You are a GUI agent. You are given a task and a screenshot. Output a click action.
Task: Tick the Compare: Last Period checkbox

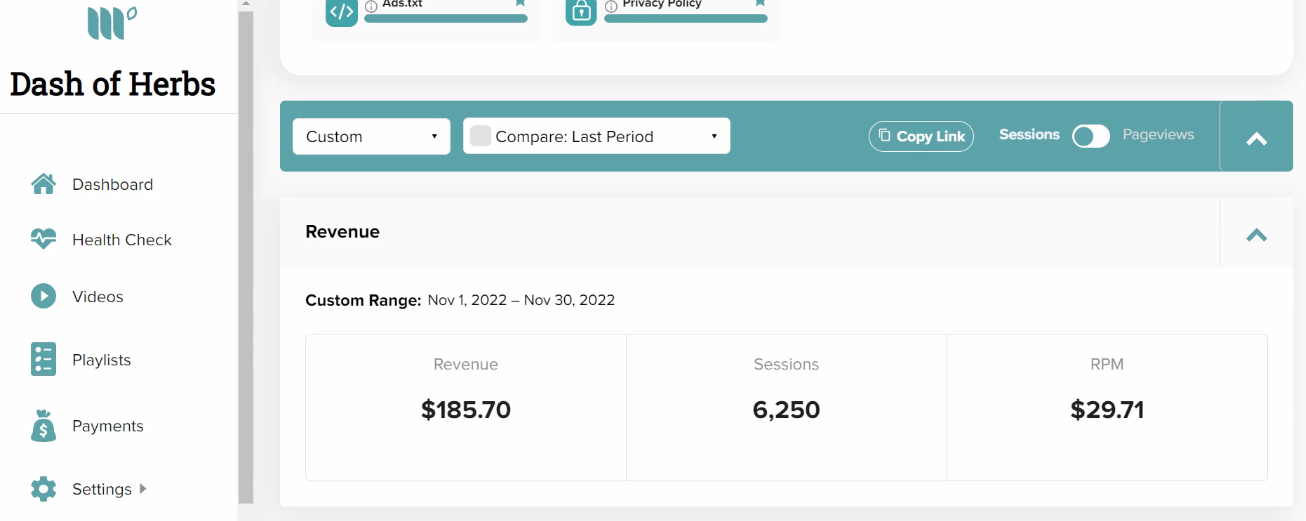point(480,136)
